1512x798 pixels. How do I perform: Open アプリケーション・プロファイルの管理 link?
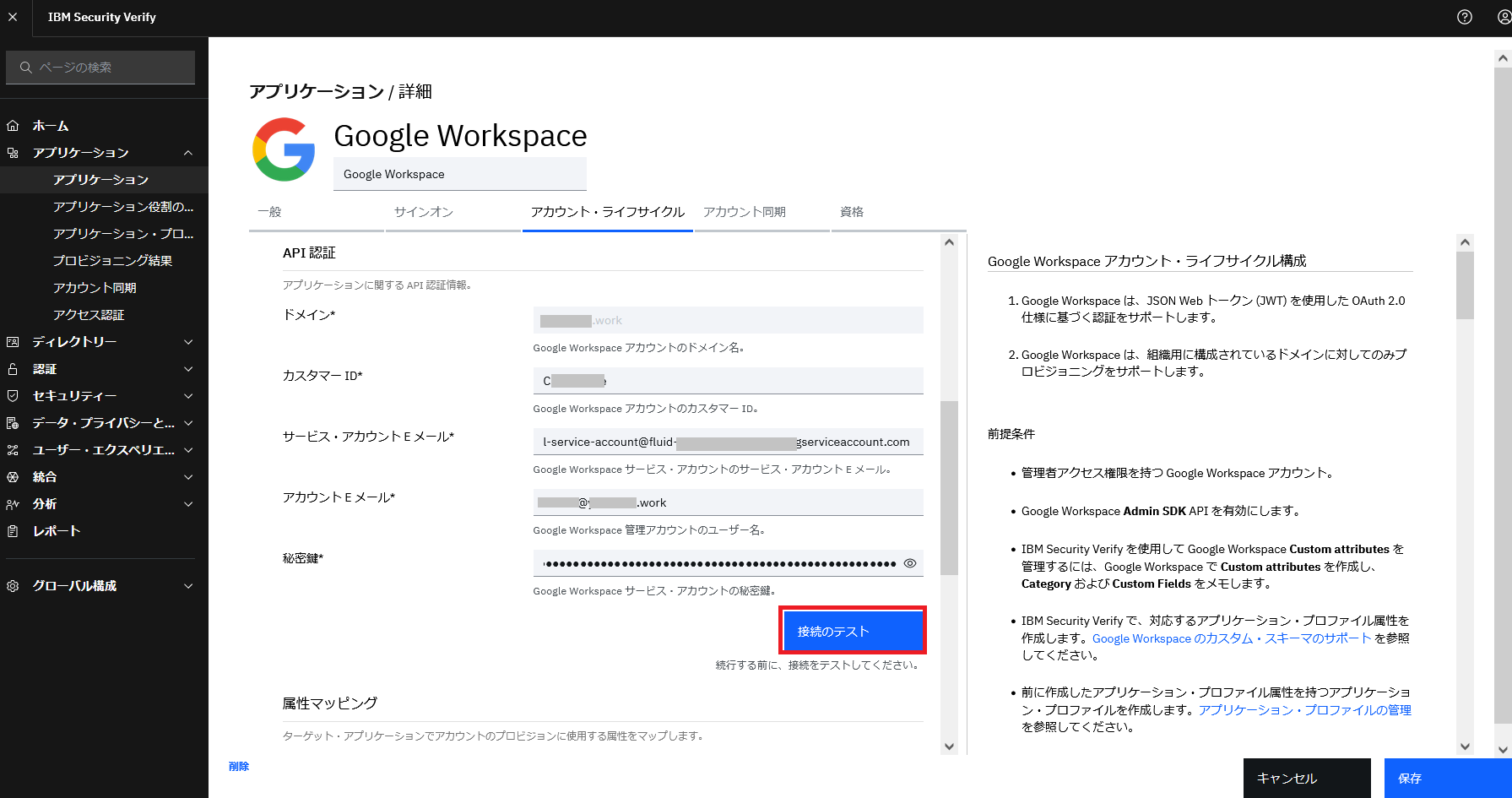[1305, 710]
